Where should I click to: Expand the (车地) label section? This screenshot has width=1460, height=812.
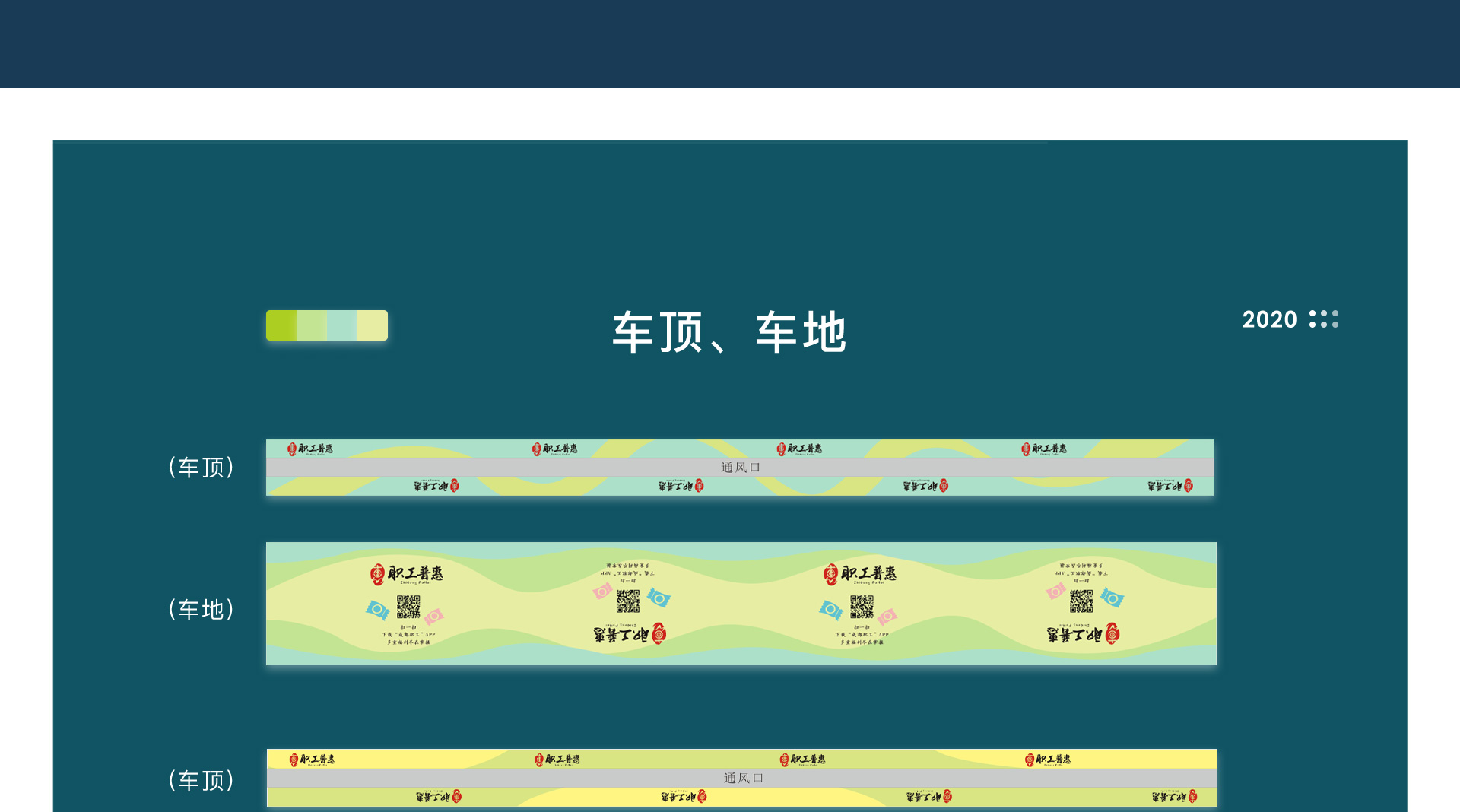coord(202,609)
